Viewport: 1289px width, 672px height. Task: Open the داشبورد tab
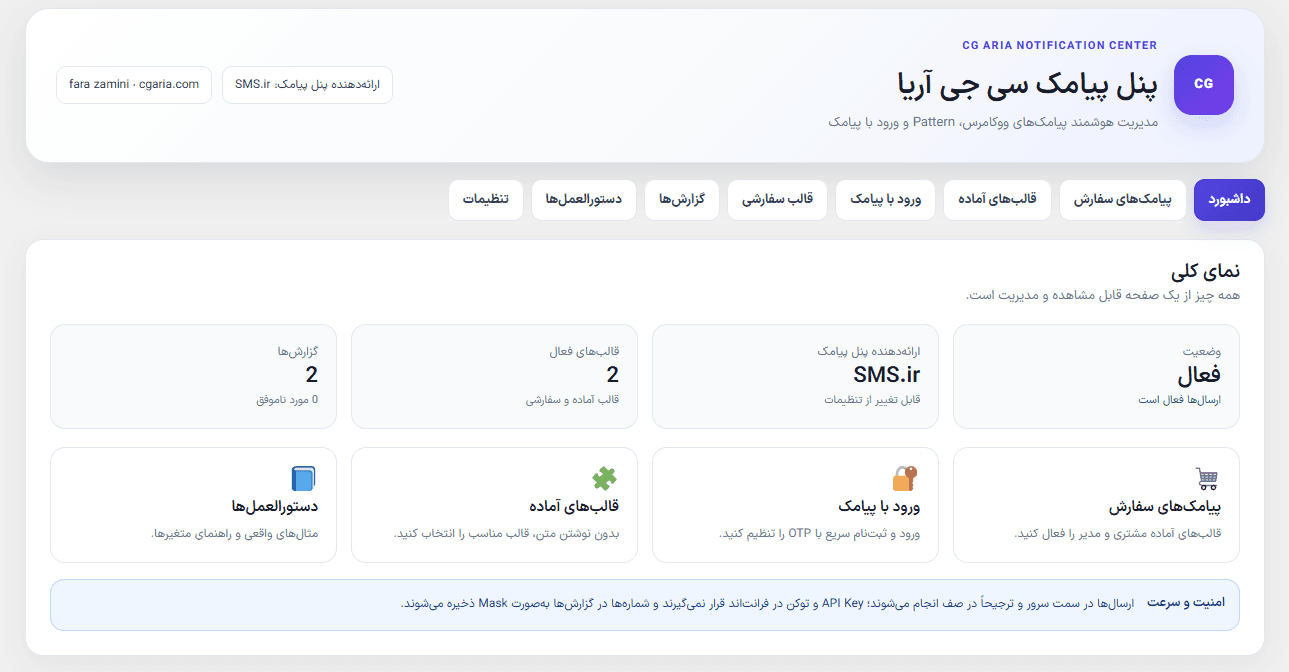tap(1229, 200)
